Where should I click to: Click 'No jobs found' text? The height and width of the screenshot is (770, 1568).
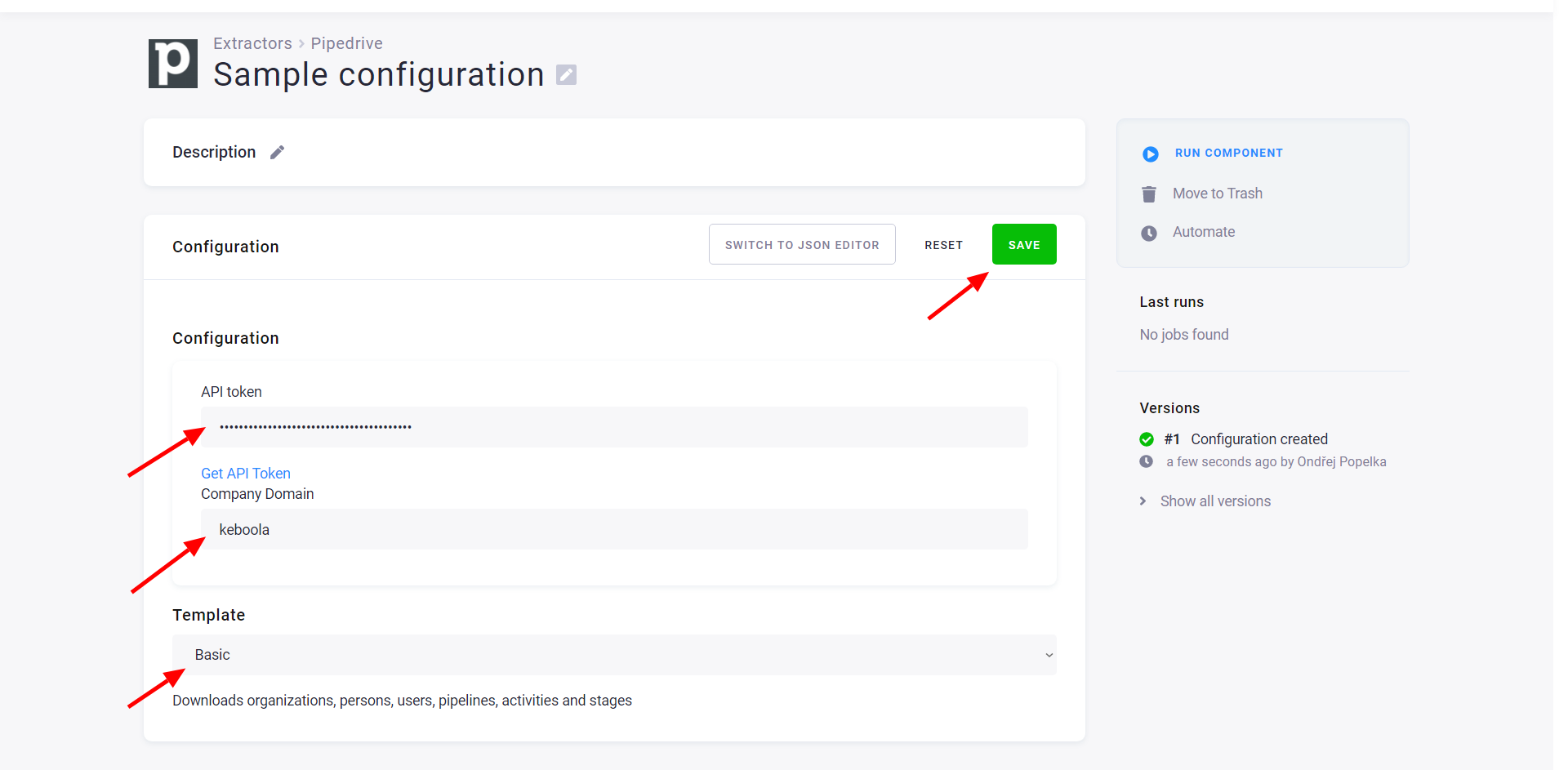(1184, 335)
